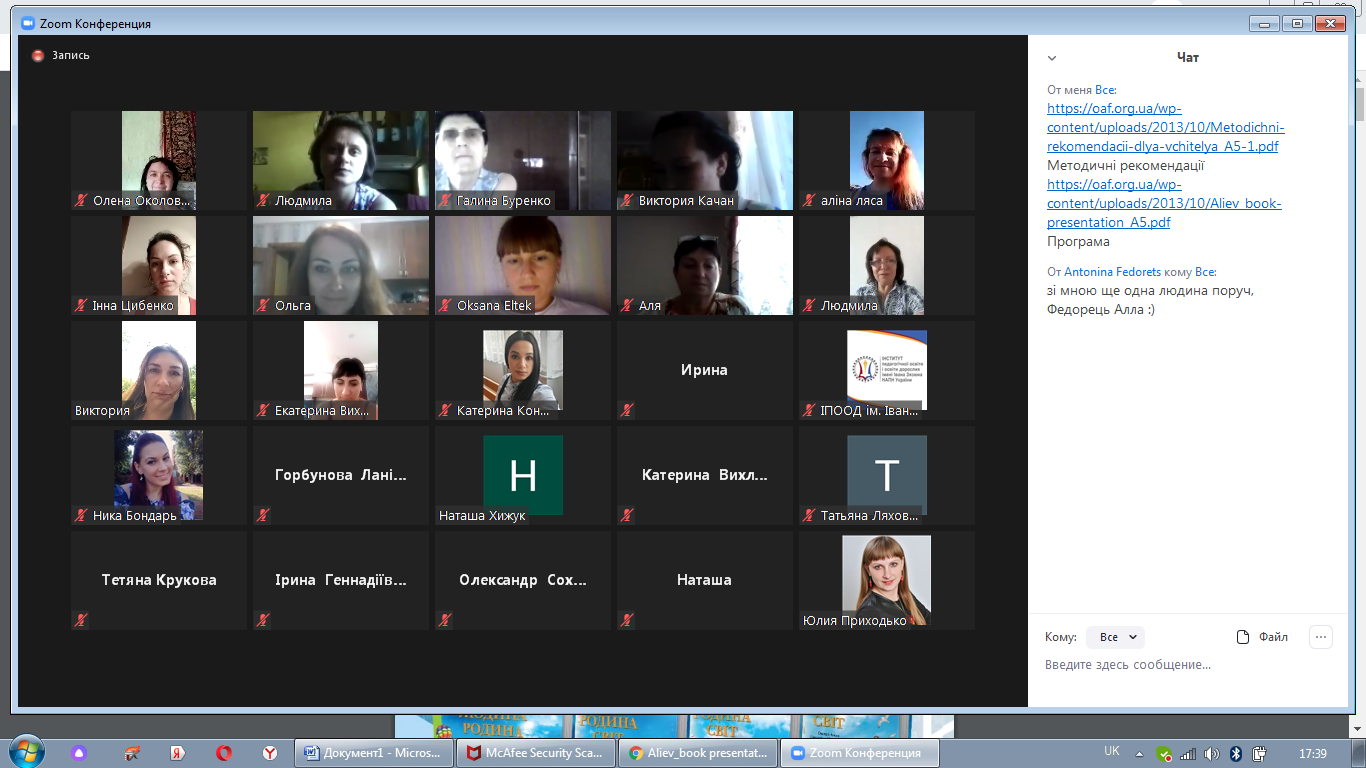
Task: Click the muted mic icon on Ирина's tile
Action: point(627,410)
